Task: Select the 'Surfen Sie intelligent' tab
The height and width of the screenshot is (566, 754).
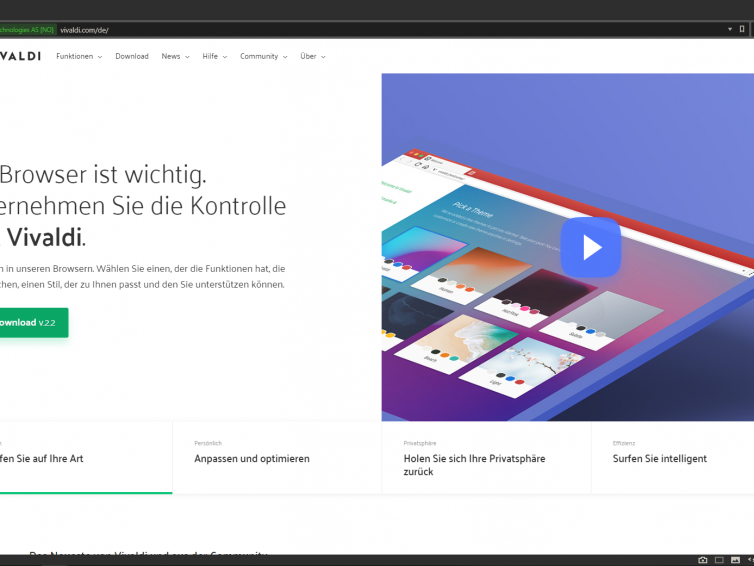Action: click(673, 458)
